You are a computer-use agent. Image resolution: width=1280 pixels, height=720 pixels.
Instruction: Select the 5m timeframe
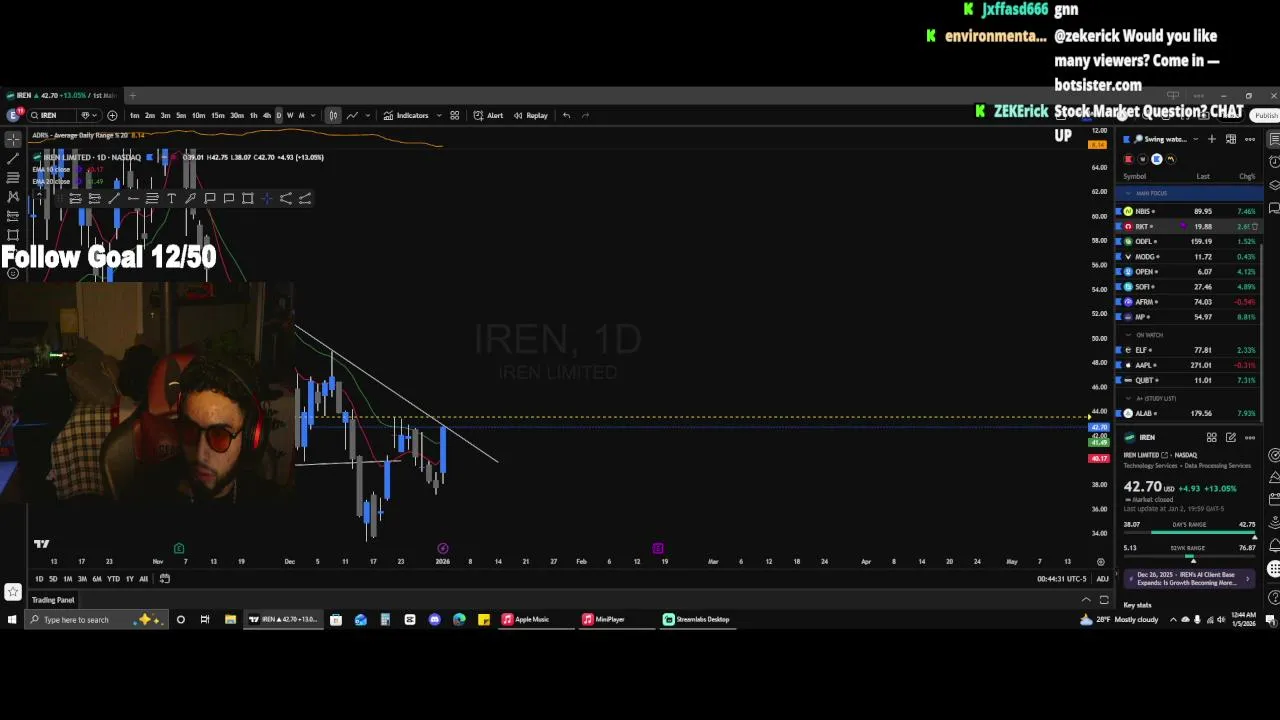click(x=181, y=115)
